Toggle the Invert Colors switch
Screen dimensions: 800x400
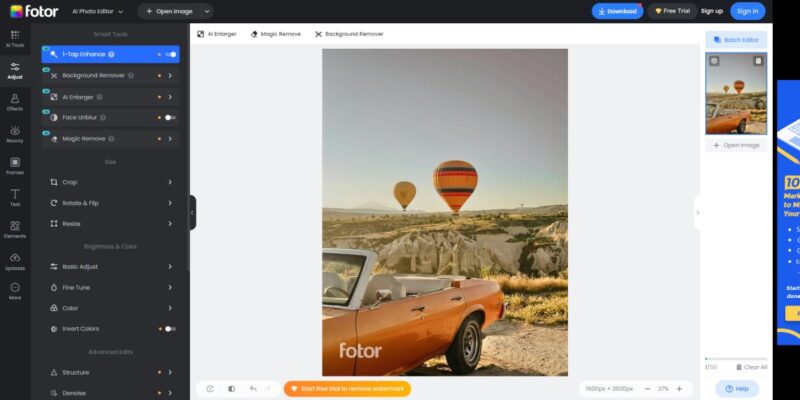coord(170,329)
